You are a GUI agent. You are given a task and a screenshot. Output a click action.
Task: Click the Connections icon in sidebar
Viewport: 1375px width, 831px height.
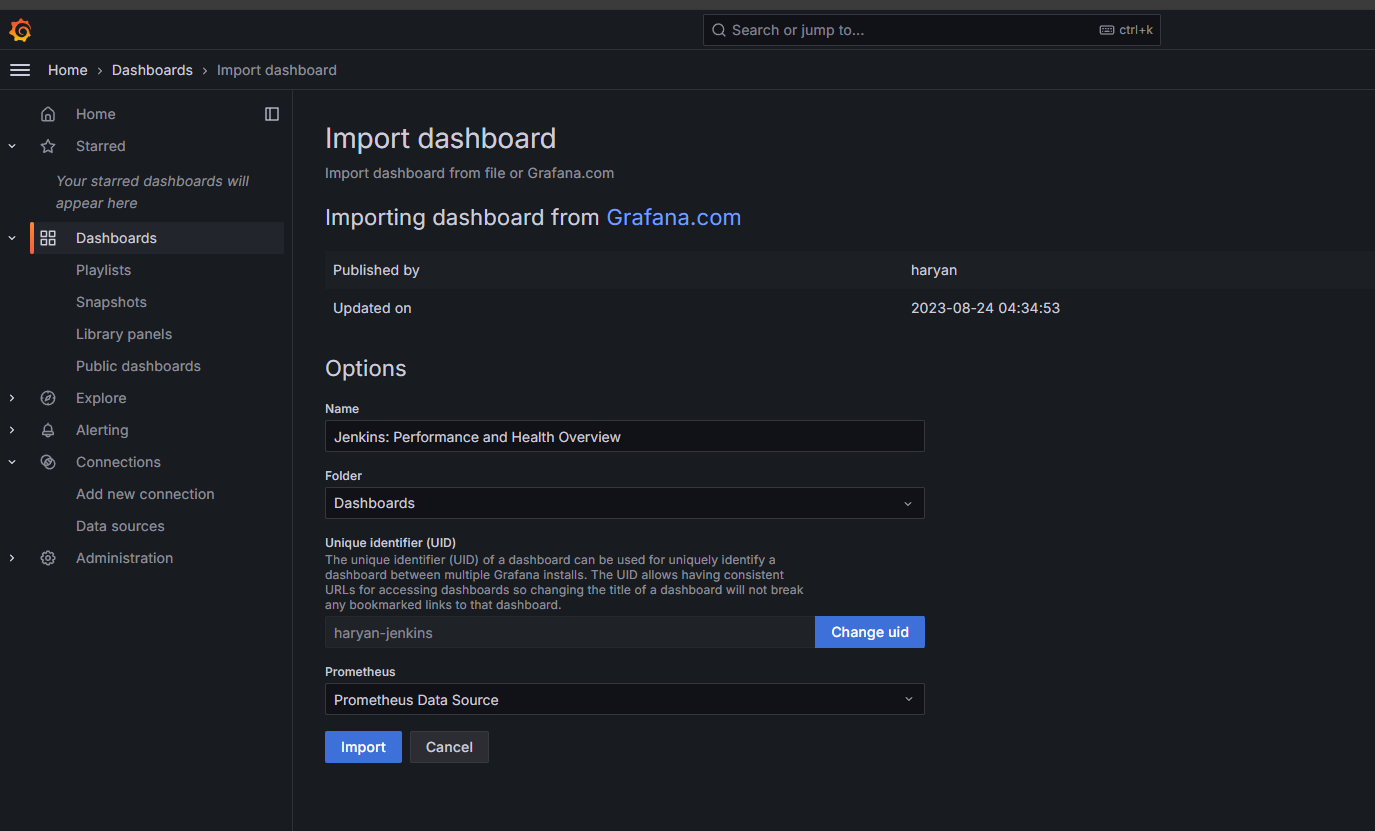point(48,462)
